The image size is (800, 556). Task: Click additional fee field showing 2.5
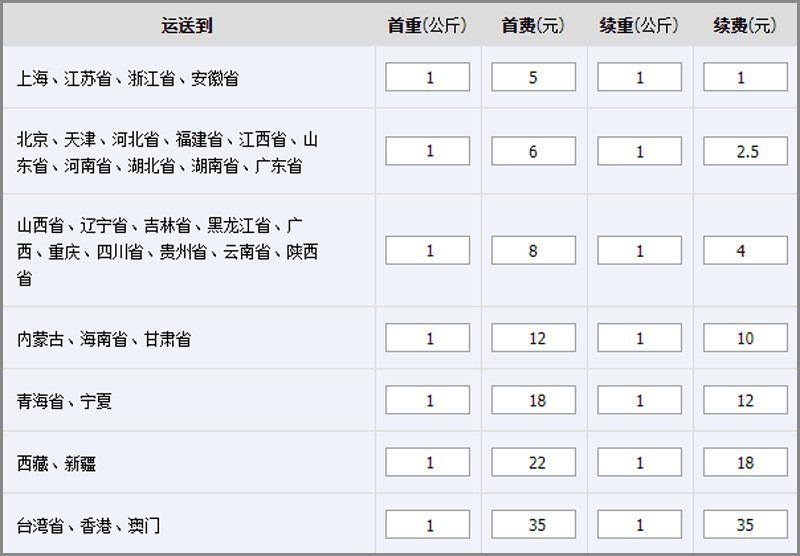(x=745, y=151)
